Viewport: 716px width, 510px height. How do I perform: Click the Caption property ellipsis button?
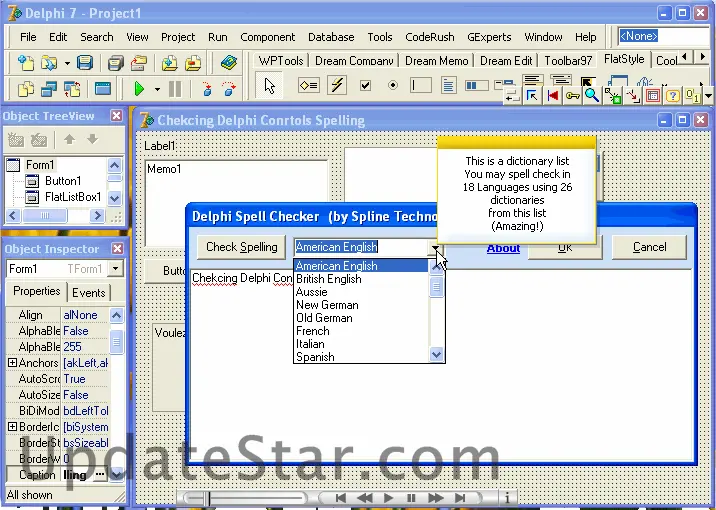pos(100,474)
